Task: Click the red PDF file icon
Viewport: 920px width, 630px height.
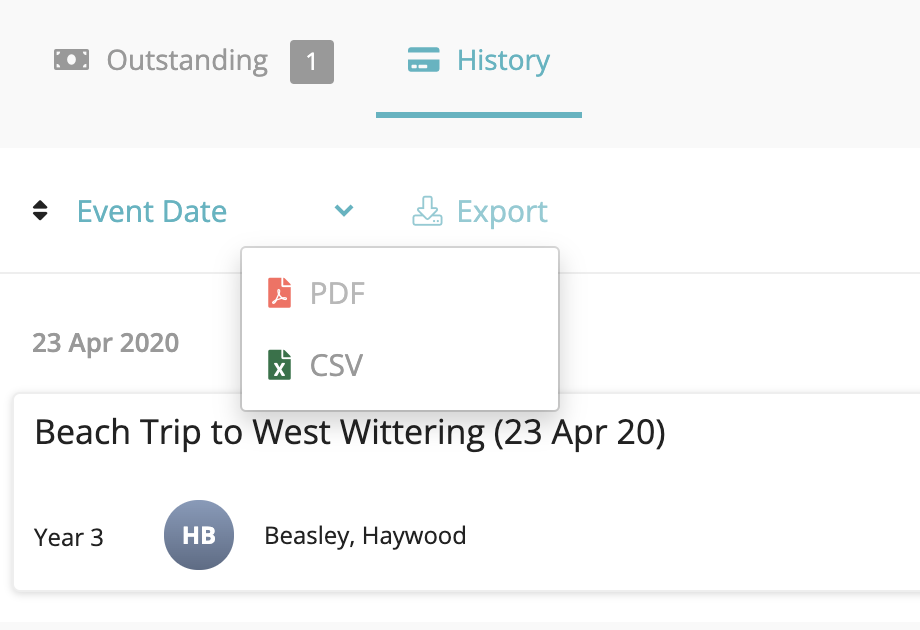Action: click(x=279, y=293)
